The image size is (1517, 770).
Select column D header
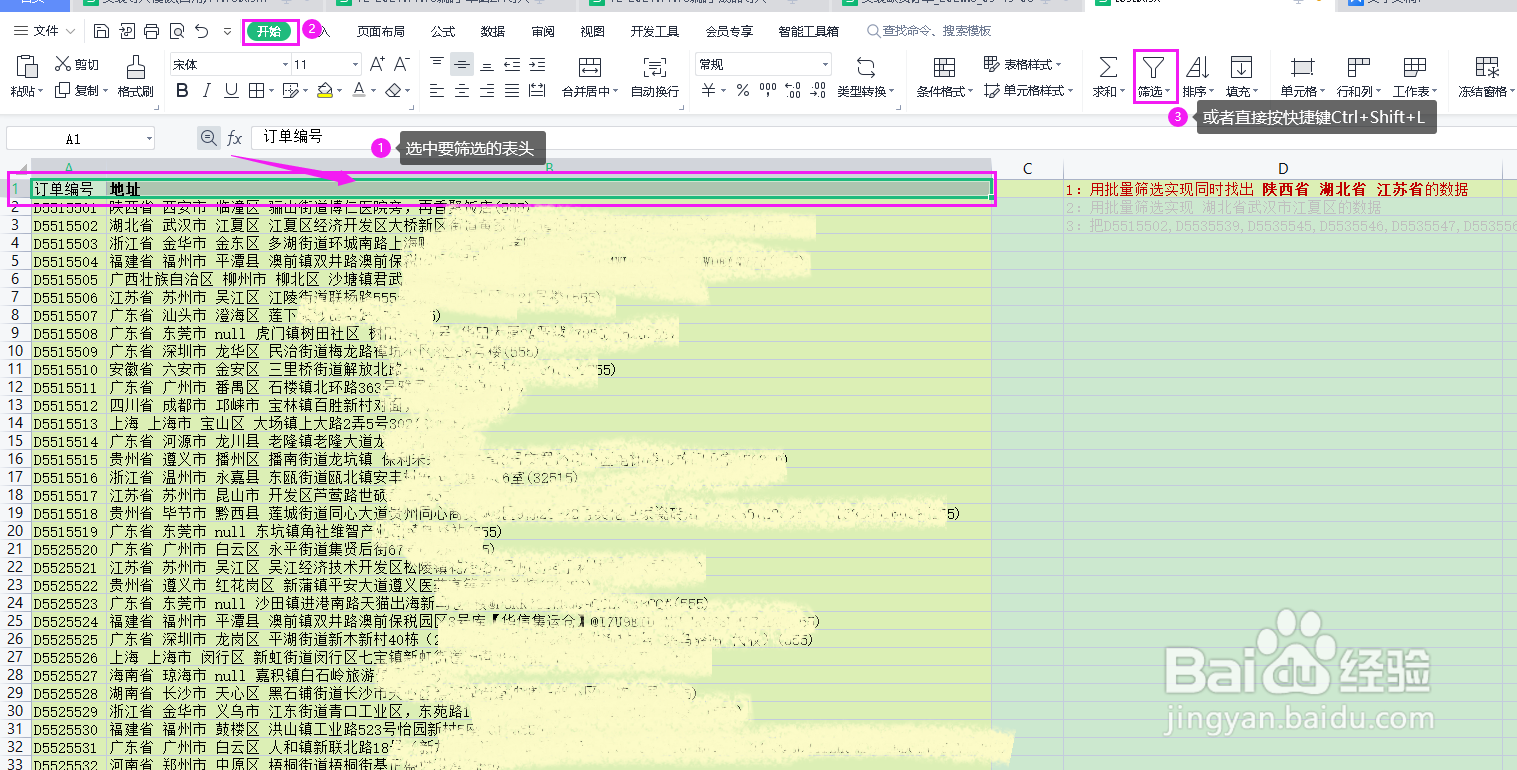point(1282,168)
